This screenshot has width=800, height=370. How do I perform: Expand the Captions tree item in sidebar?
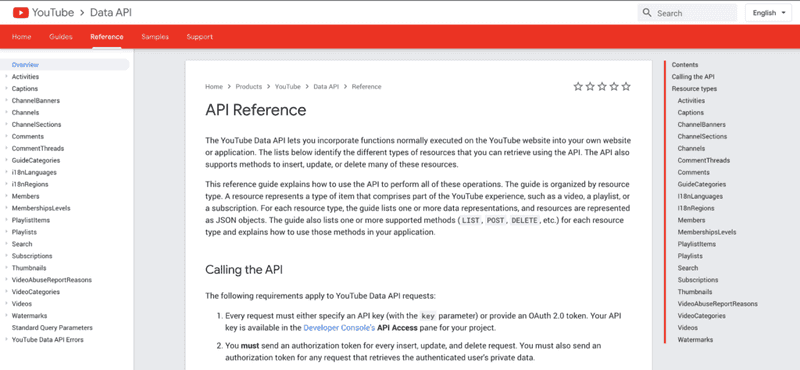coord(6,89)
